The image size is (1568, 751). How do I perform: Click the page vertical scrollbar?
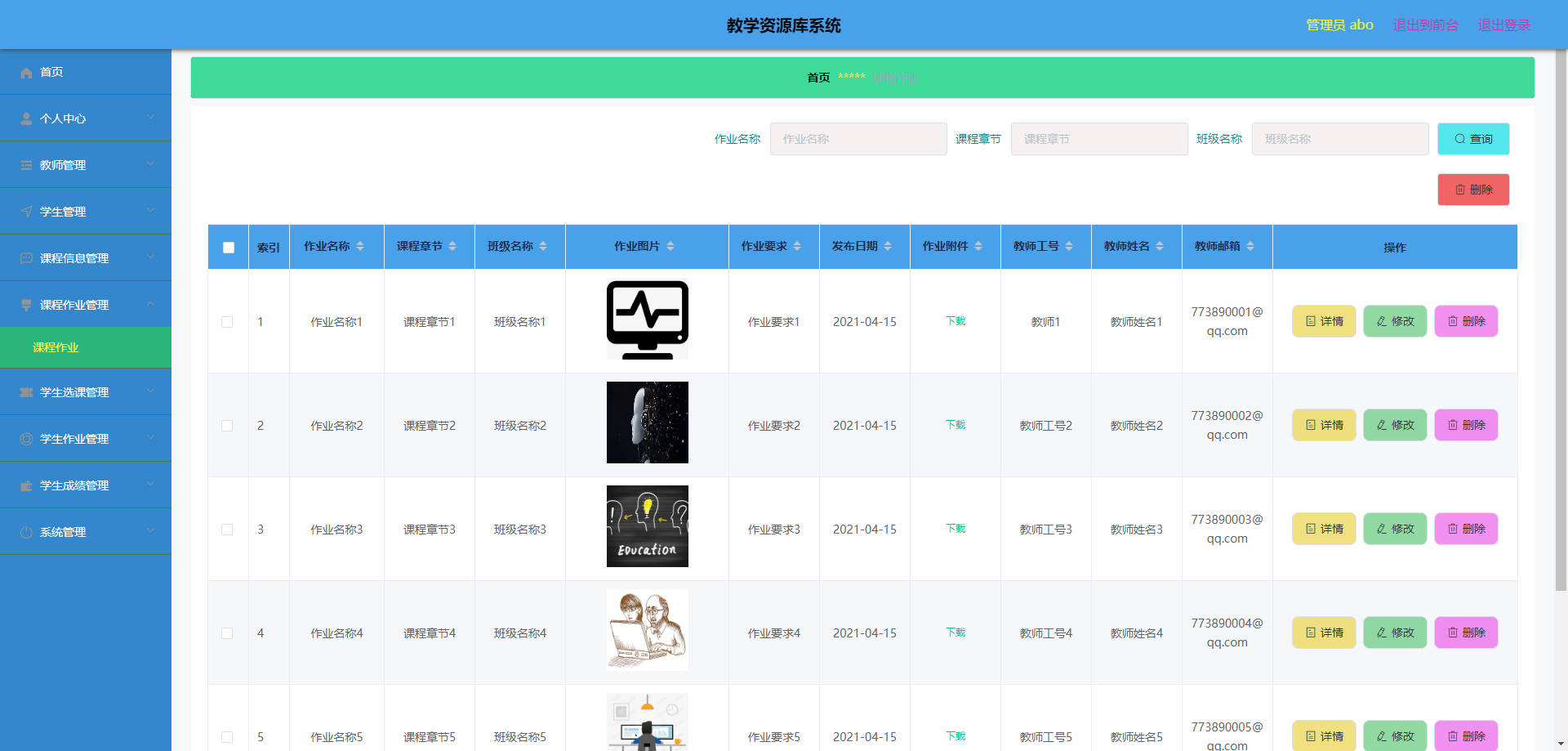1561,320
